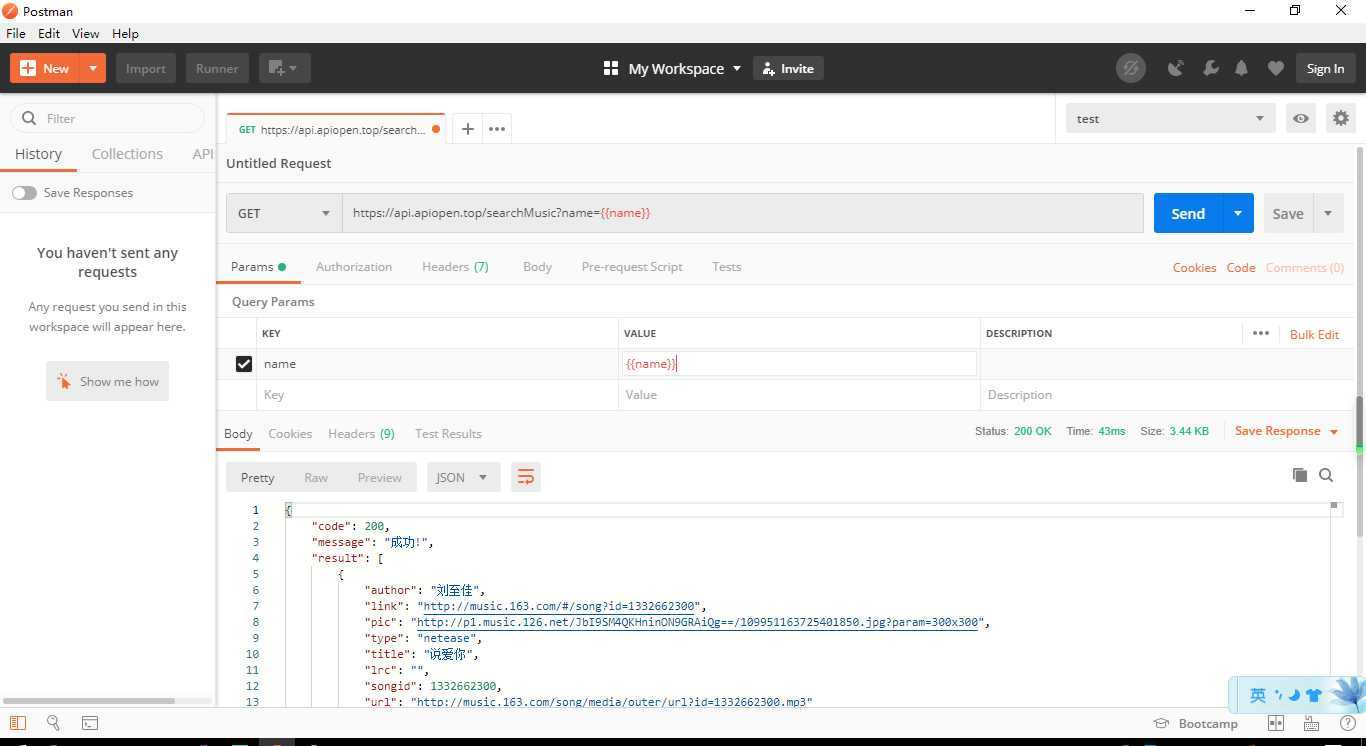Open tab options three-dots menu

[x=497, y=128]
